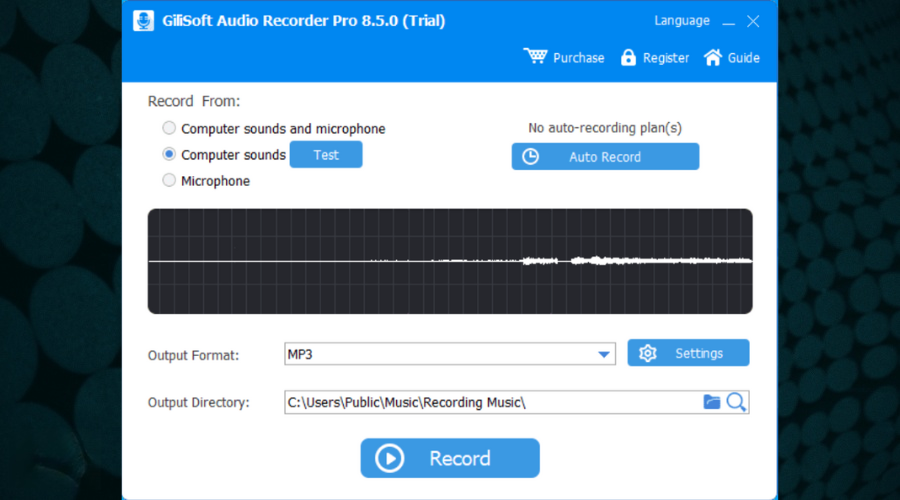Click the Register padlock icon
Viewport: 900px width, 500px height.
(x=628, y=57)
